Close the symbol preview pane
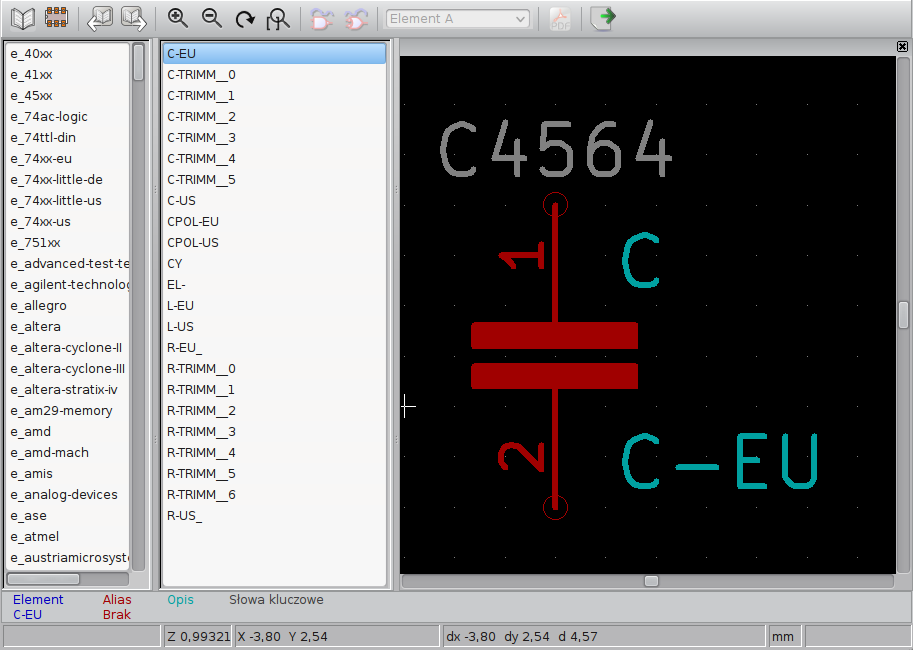The height and width of the screenshot is (650, 913). 903,47
